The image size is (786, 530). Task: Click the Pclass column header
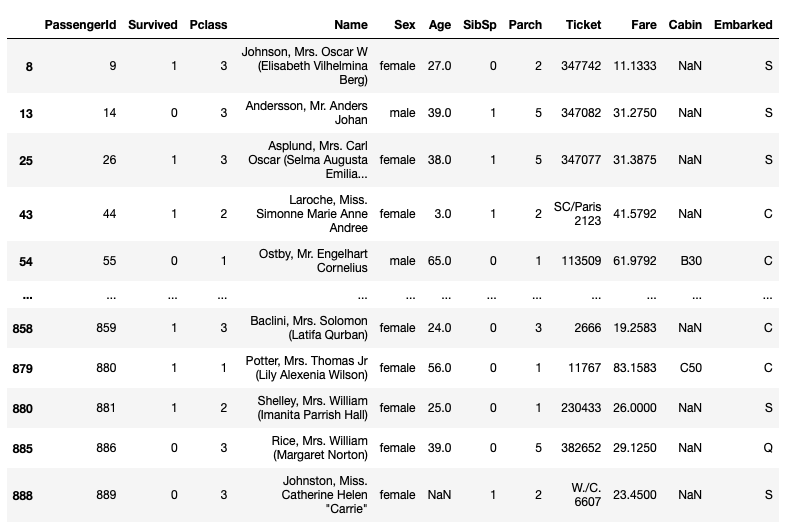coord(209,25)
